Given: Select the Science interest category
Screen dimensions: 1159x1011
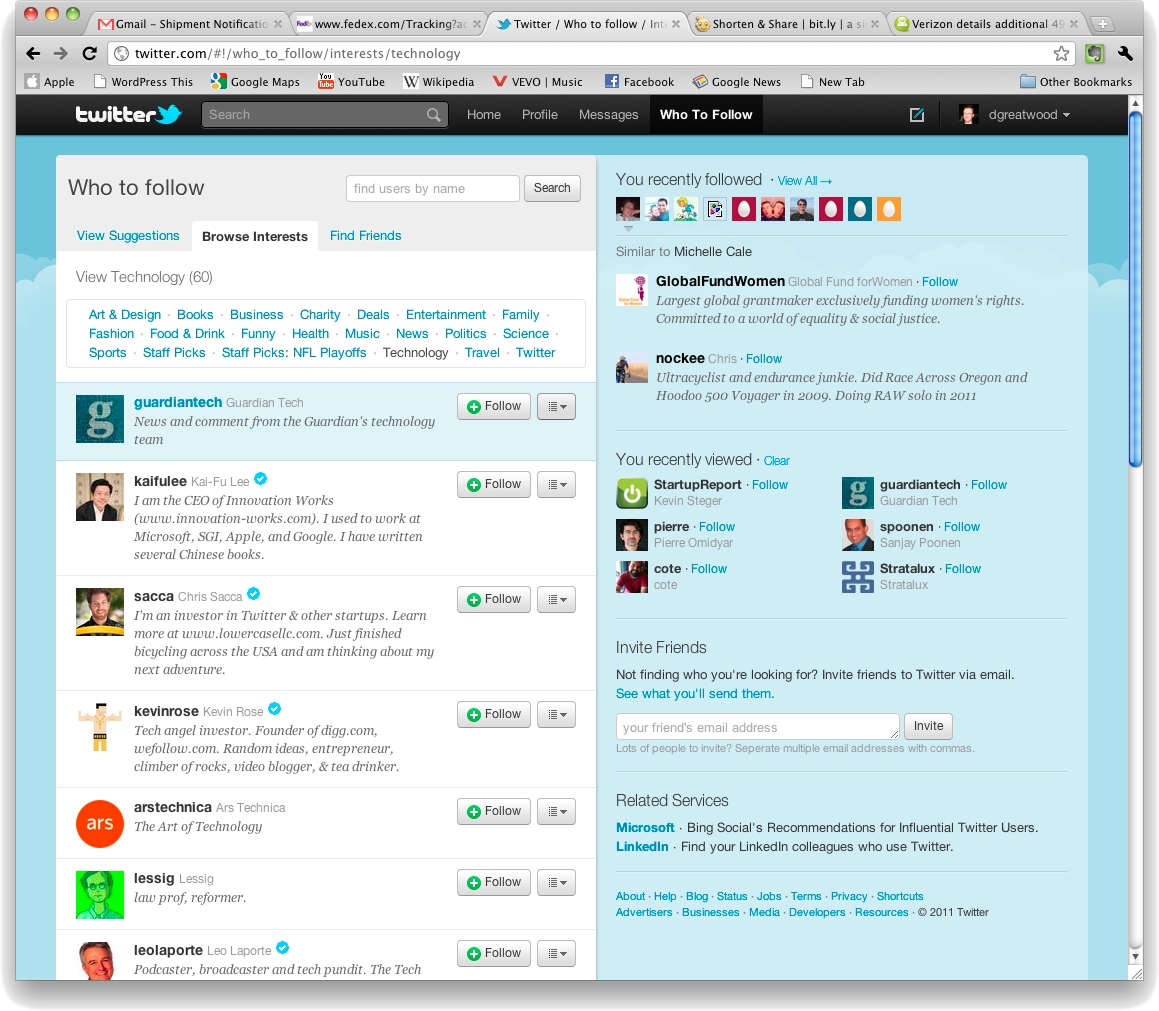Looking at the screenshot, I should point(525,334).
